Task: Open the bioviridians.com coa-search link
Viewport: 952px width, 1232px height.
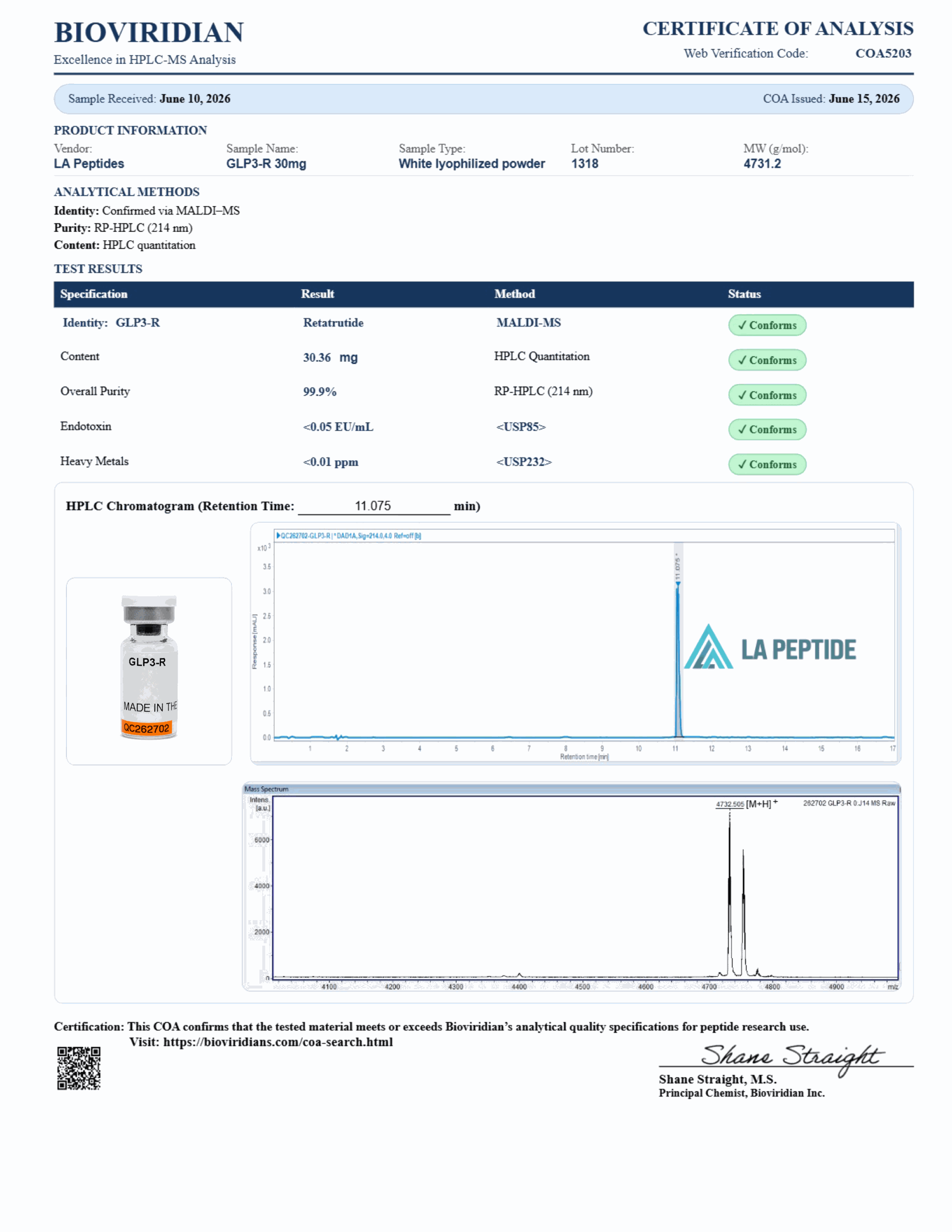Action: pos(278,1042)
